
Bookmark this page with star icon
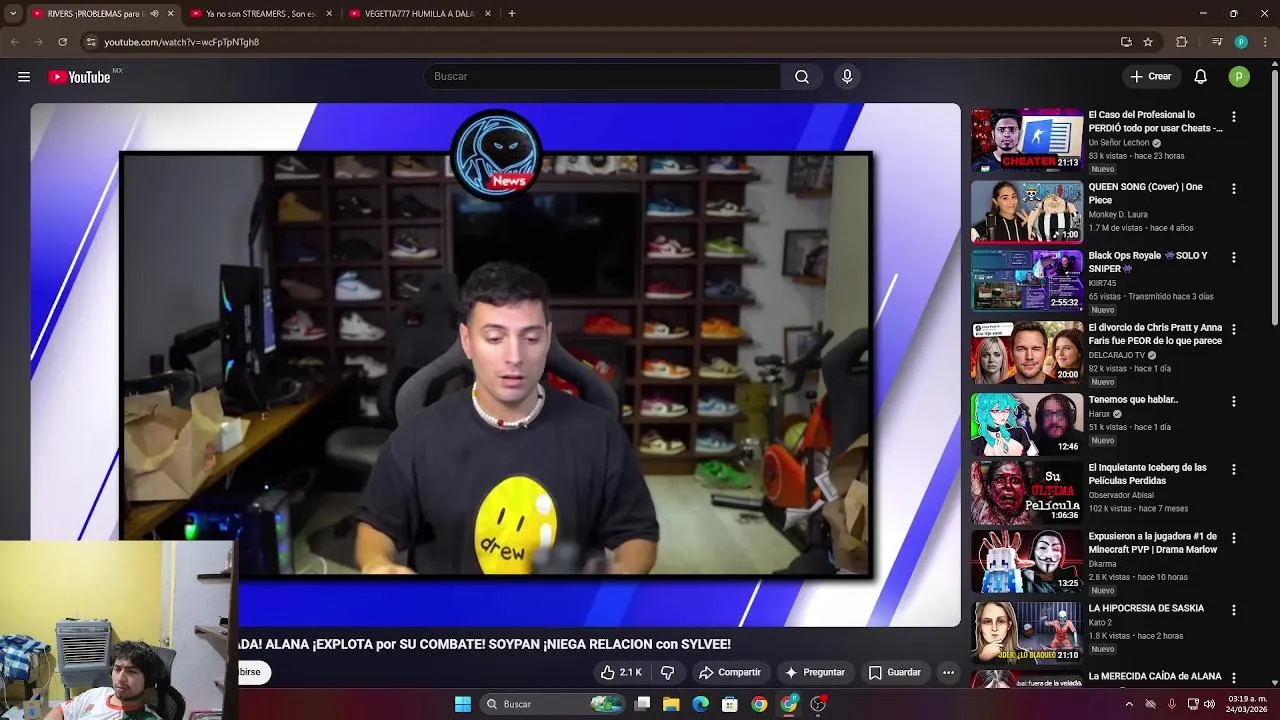click(1148, 42)
